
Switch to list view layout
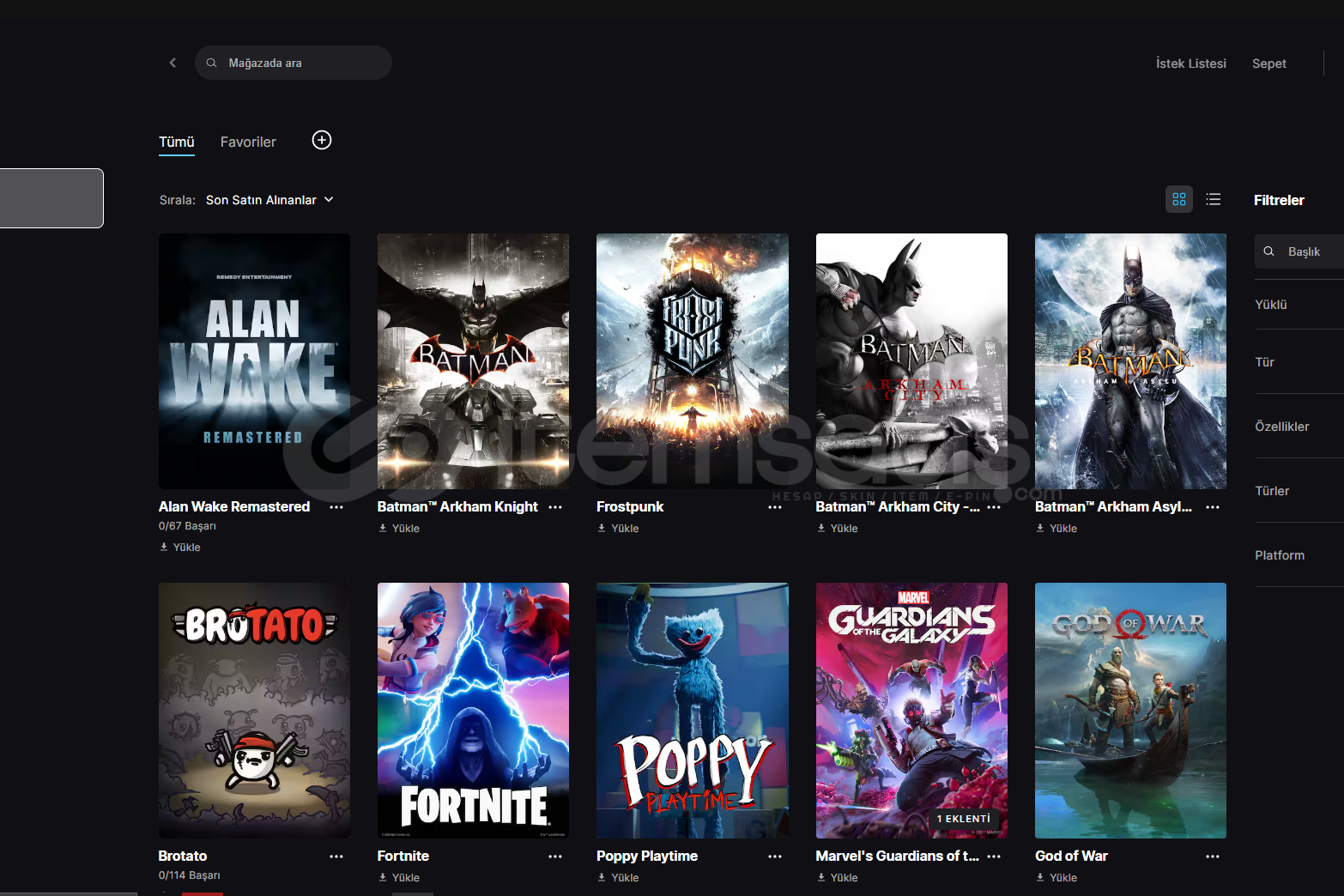tap(1213, 199)
